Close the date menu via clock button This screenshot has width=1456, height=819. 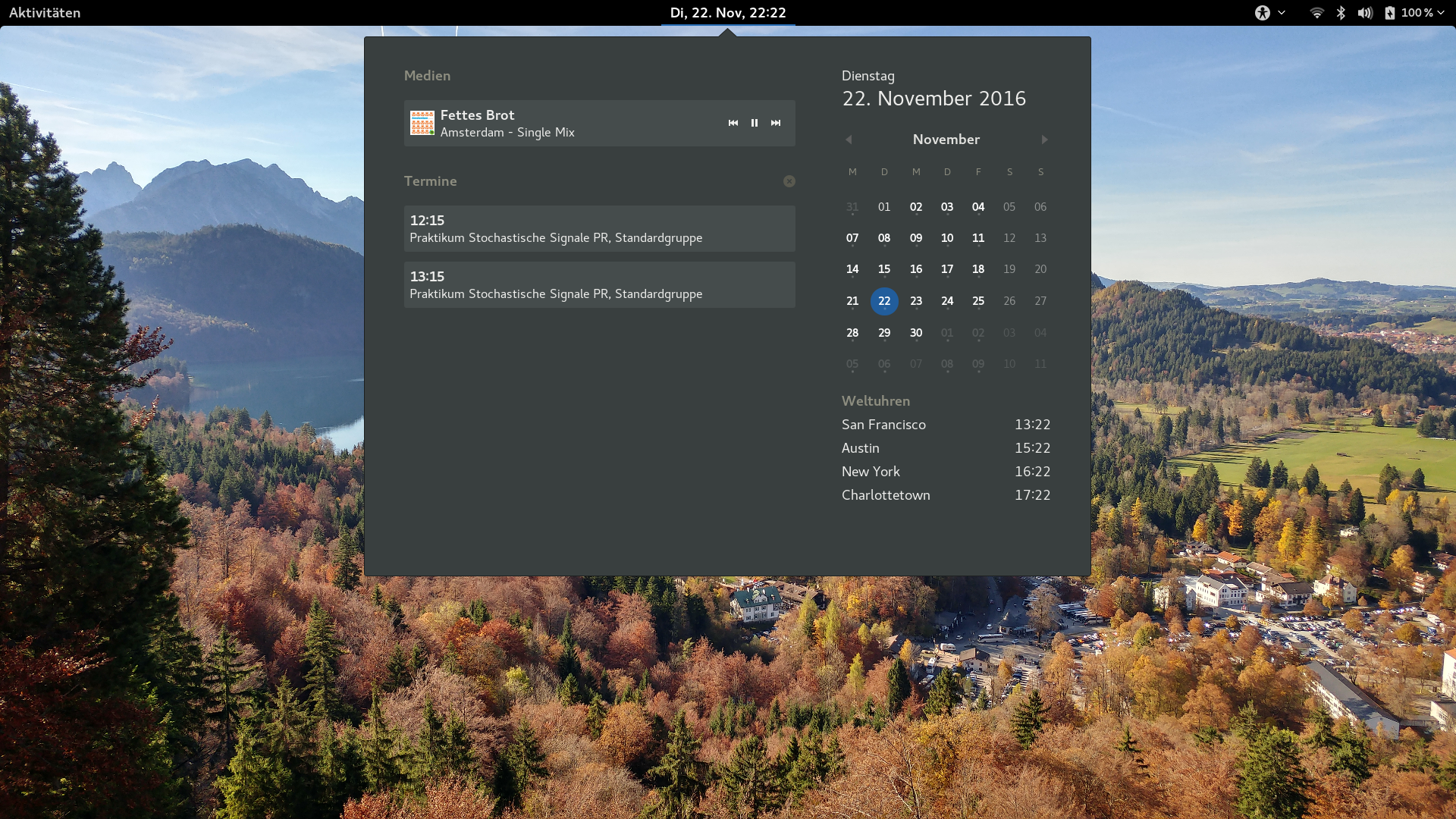(x=728, y=13)
